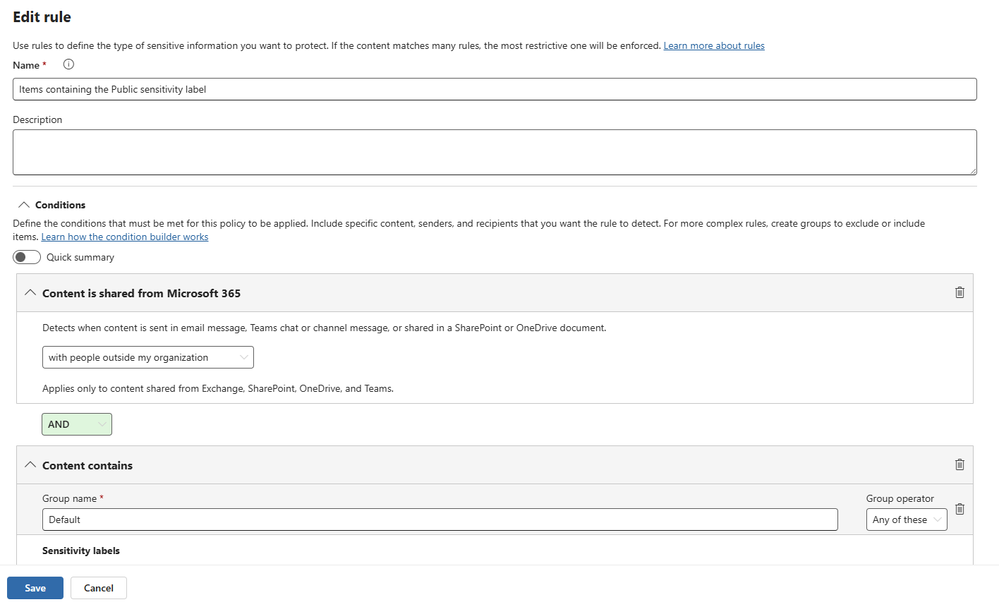Click the Save button

point(35,588)
